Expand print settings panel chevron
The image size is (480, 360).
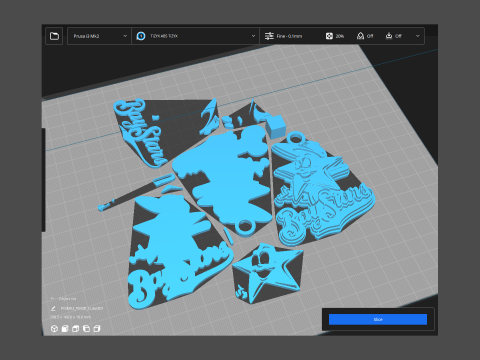click(417, 36)
